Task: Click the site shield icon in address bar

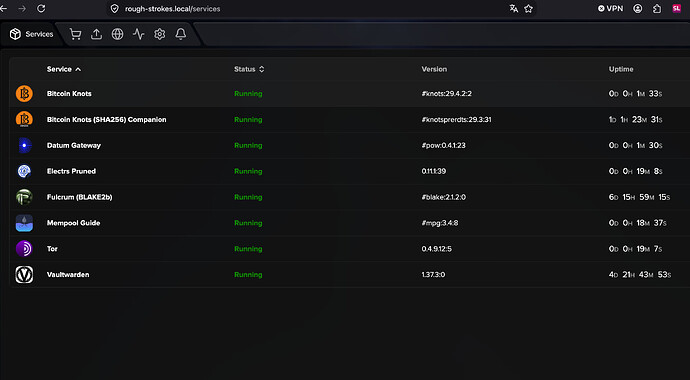Action: (x=114, y=9)
